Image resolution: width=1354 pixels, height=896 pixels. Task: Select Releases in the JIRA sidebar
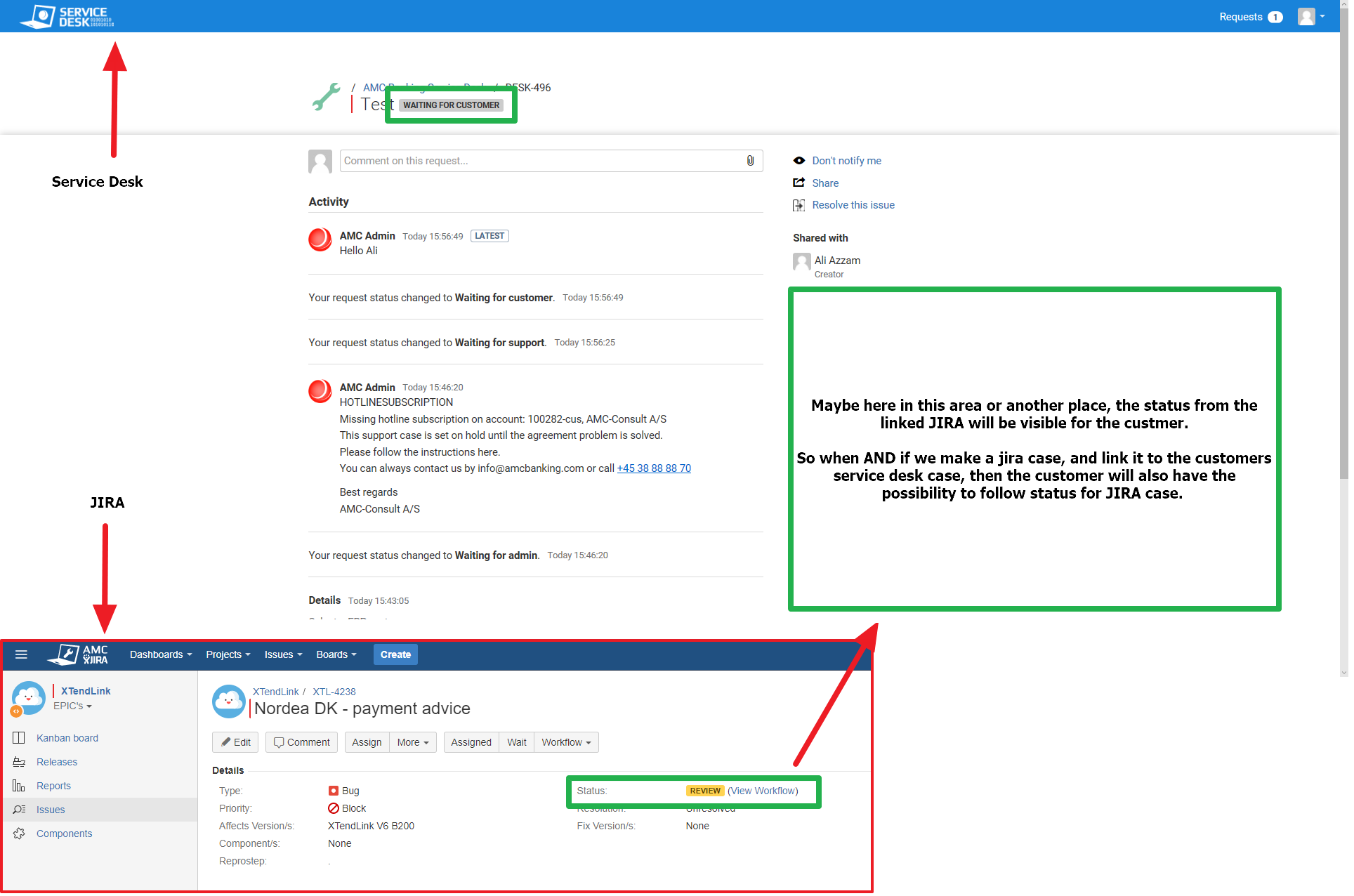[56, 761]
